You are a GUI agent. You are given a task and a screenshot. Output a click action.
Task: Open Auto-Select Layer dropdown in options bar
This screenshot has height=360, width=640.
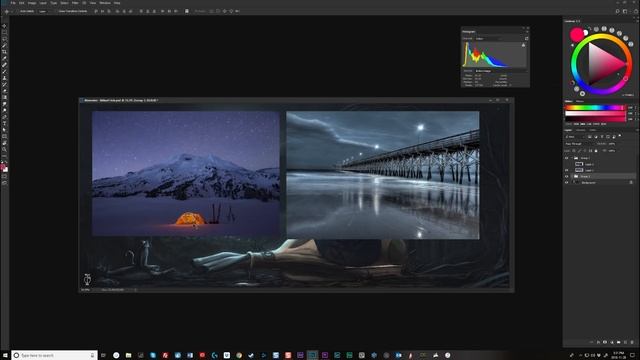(45, 11)
